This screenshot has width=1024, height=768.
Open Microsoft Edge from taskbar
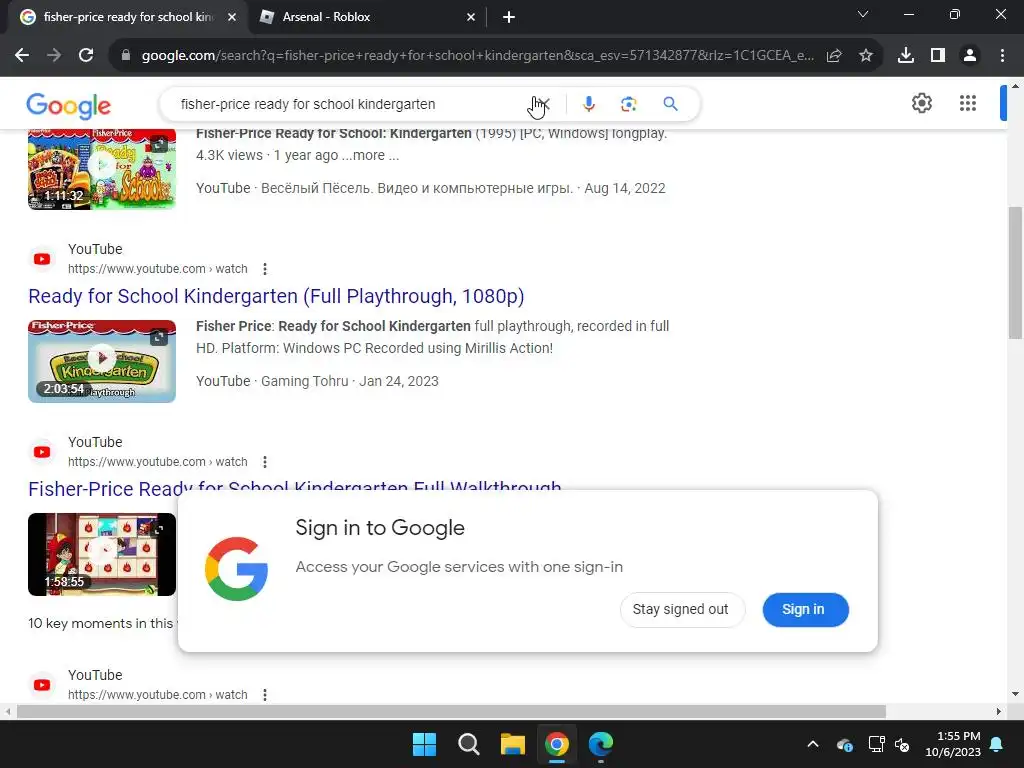tap(601, 744)
